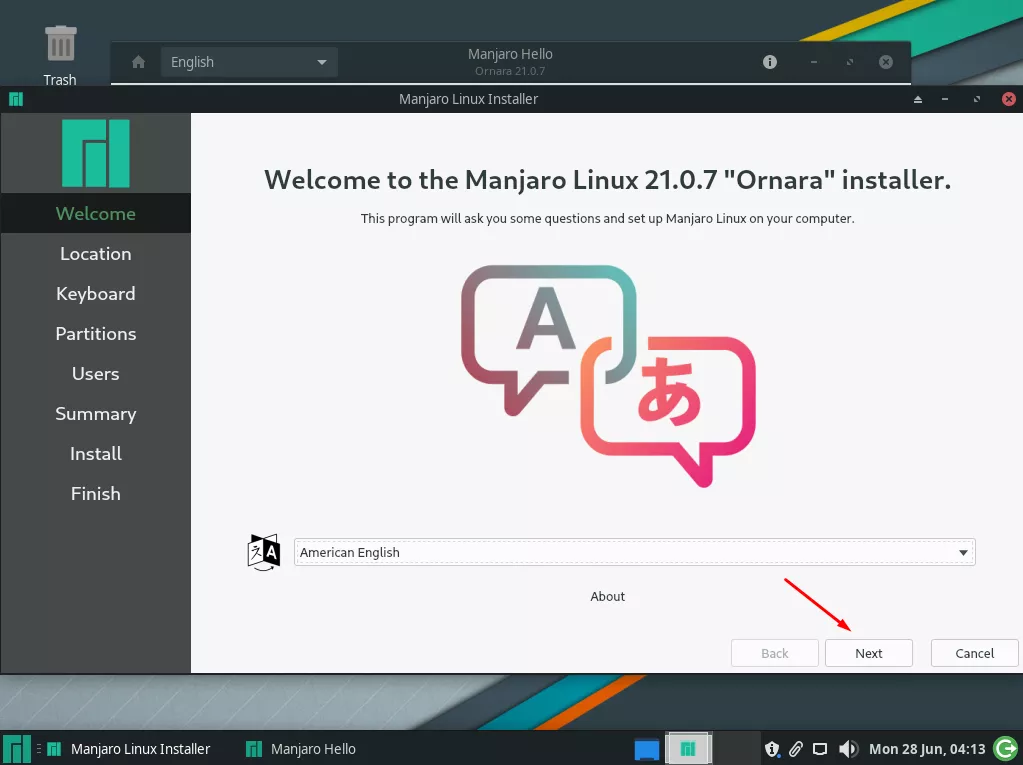
Task: Click the home icon in Manjaro Hello
Action: click(x=138, y=62)
